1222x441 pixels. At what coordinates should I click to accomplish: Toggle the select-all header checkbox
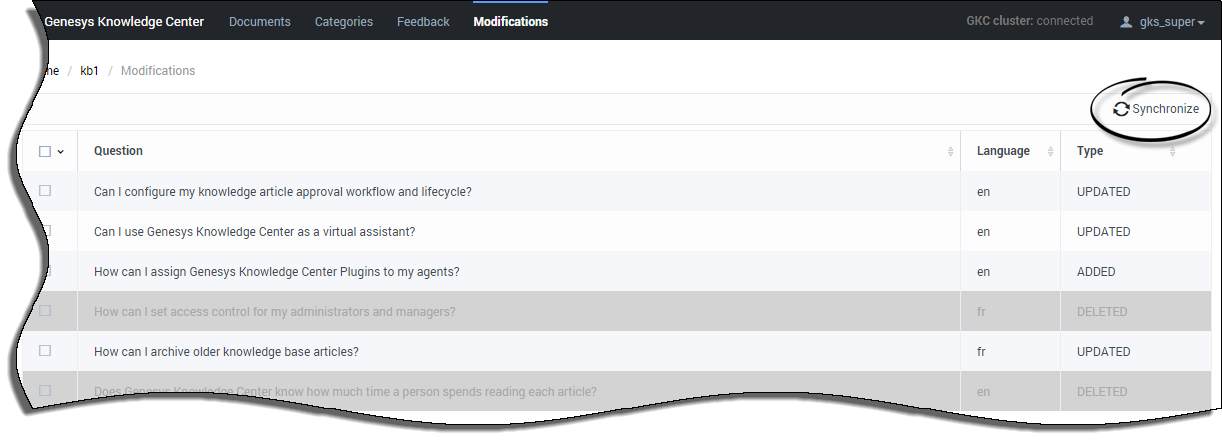pyautogui.click(x=45, y=152)
